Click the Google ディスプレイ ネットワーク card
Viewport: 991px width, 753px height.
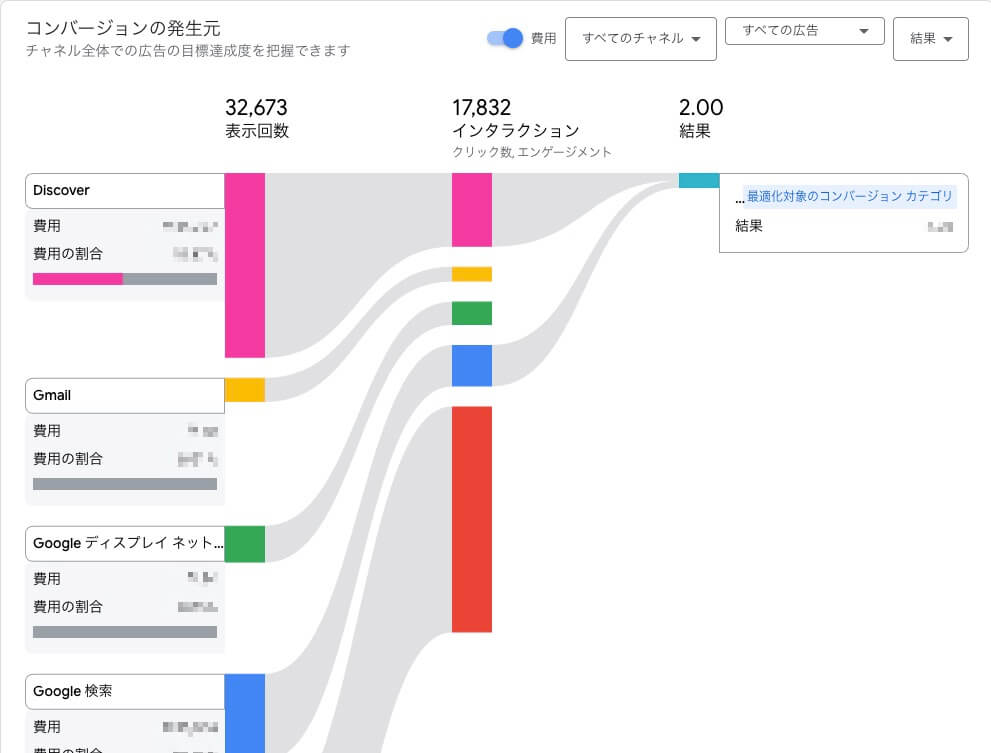(124, 543)
